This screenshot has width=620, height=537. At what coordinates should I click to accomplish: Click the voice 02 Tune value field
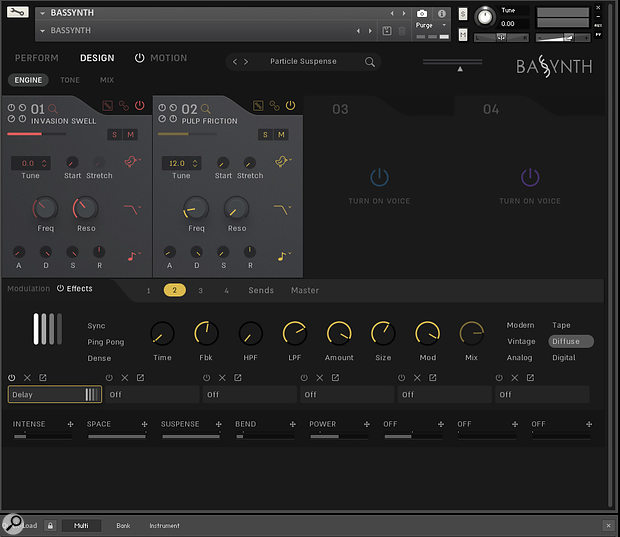[x=181, y=163]
